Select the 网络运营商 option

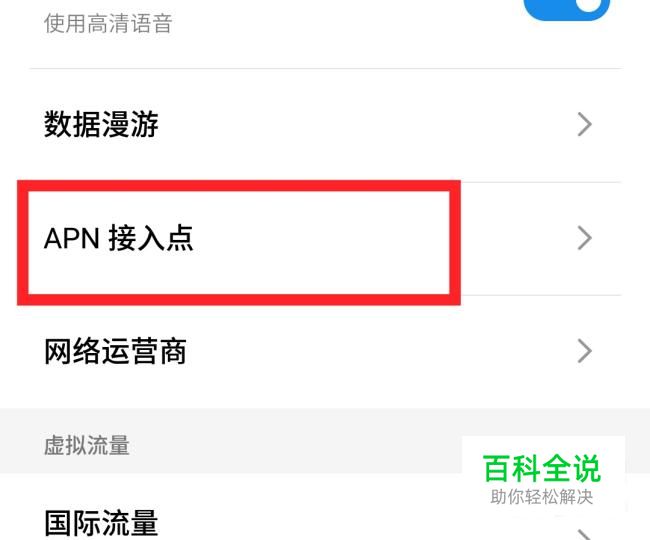click(x=325, y=351)
